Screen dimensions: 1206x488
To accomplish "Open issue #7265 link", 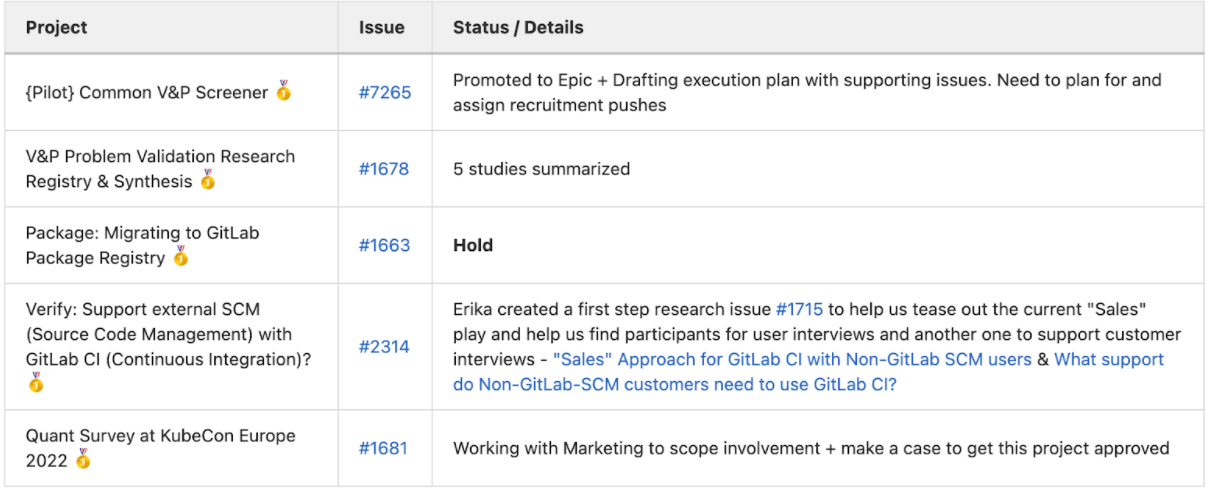I will tap(384, 93).
